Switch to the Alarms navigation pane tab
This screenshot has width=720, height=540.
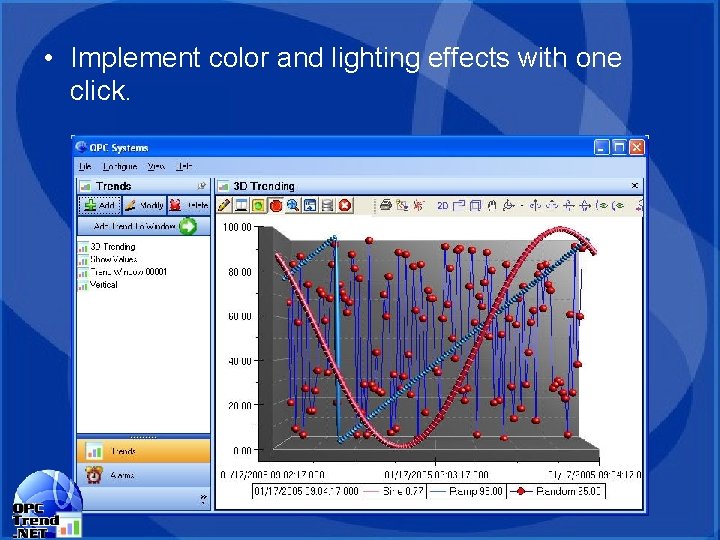[144, 475]
